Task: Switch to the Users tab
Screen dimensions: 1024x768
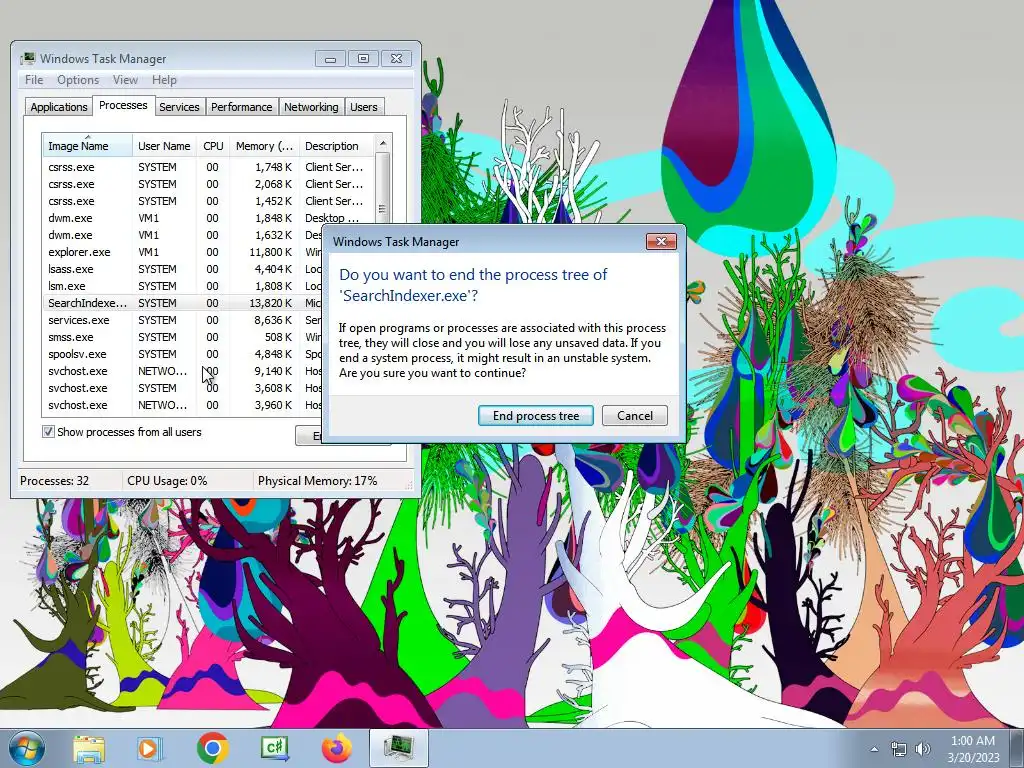Action: click(364, 107)
